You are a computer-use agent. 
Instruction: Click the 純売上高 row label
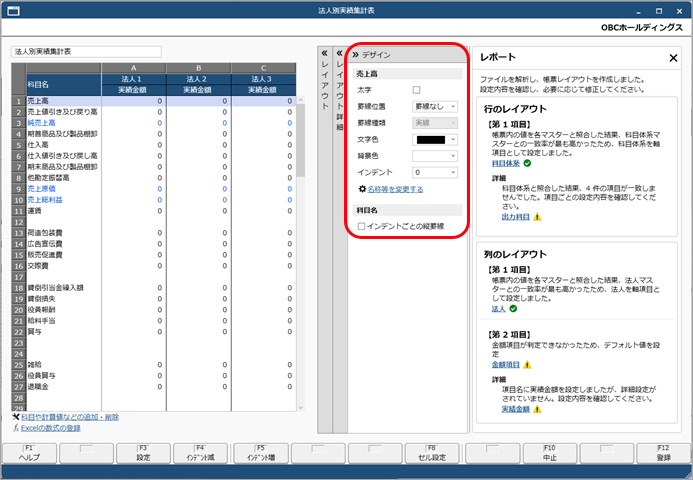42,123
